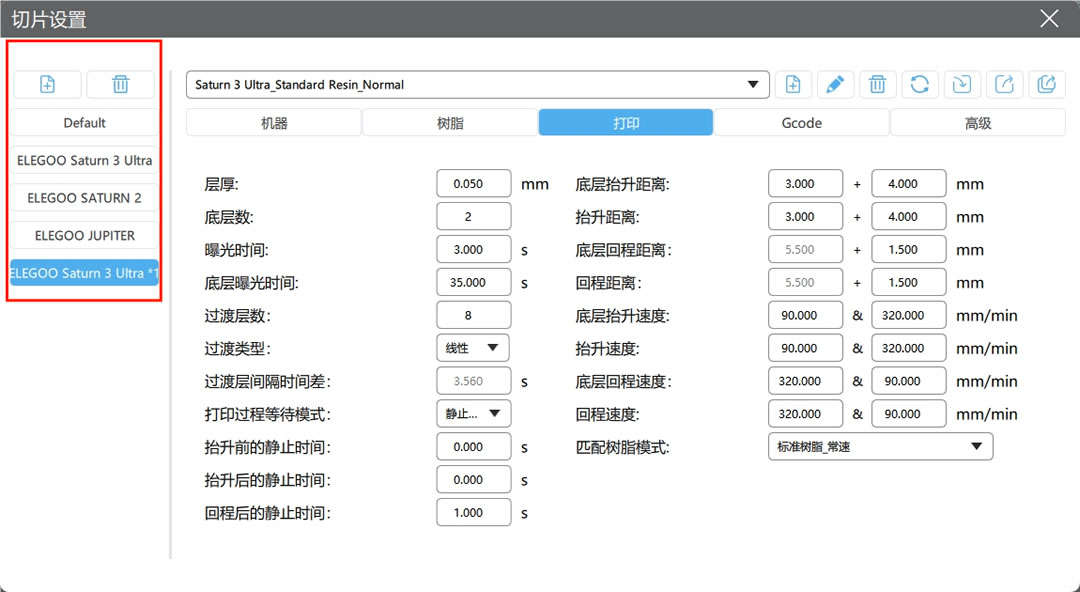Click the 切片设置 window title
The height and width of the screenshot is (592, 1080).
(49, 19)
